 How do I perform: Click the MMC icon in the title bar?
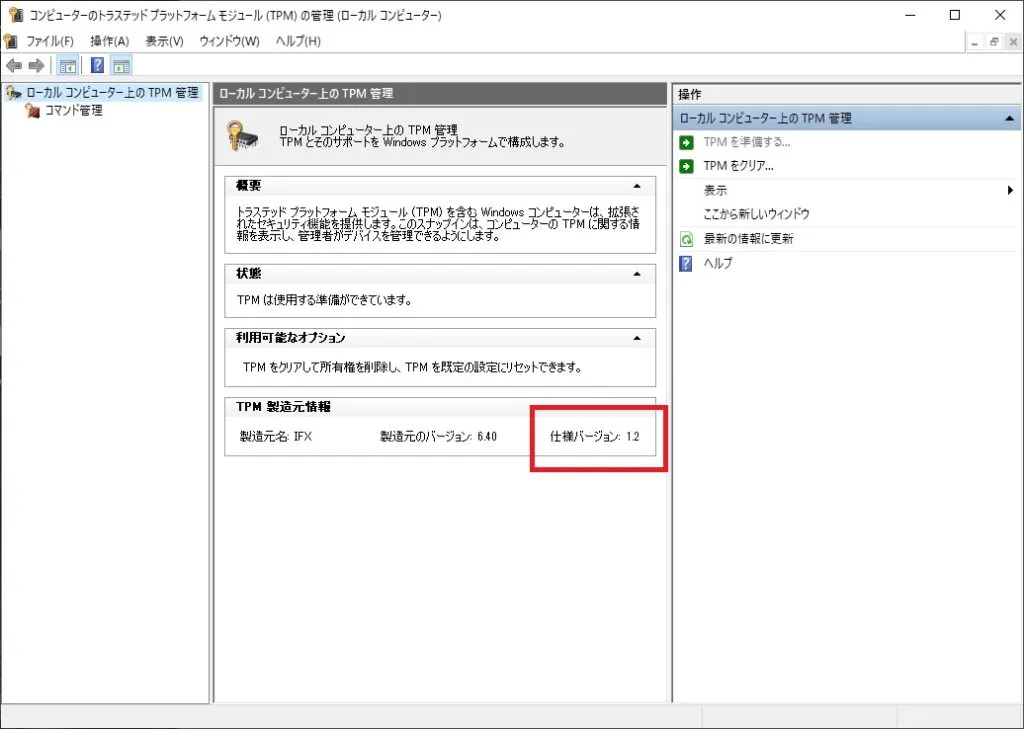(x=16, y=14)
